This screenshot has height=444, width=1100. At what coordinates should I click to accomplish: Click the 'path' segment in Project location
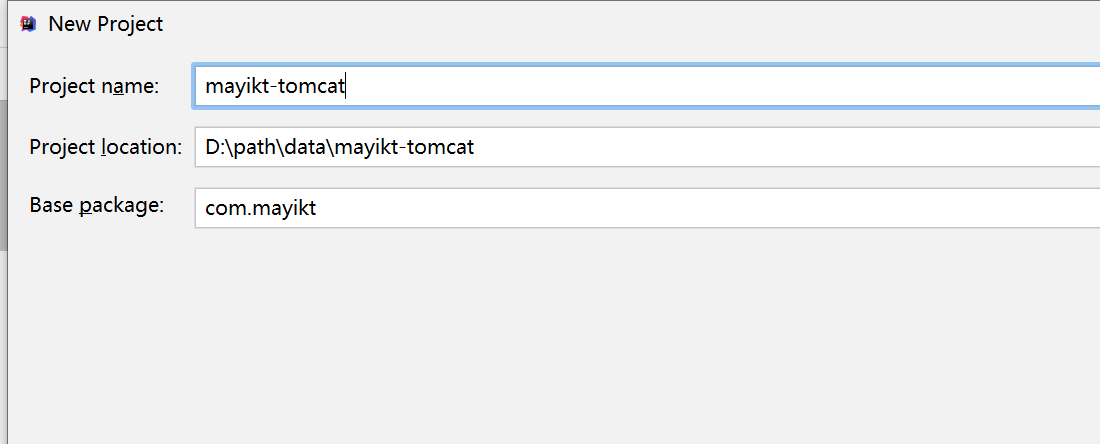[255, 148]
